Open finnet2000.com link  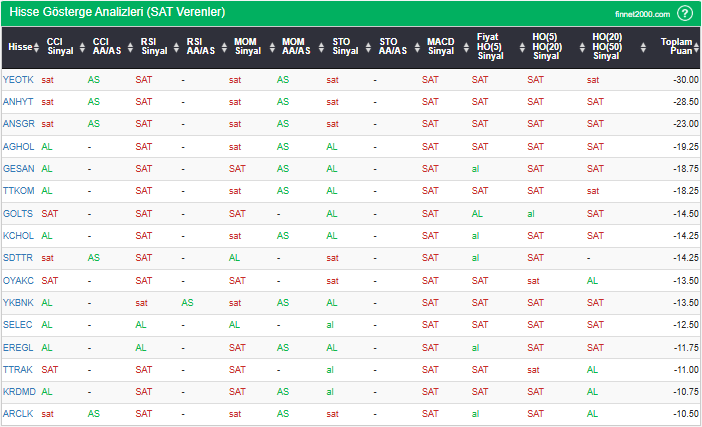tap(642, 14)
